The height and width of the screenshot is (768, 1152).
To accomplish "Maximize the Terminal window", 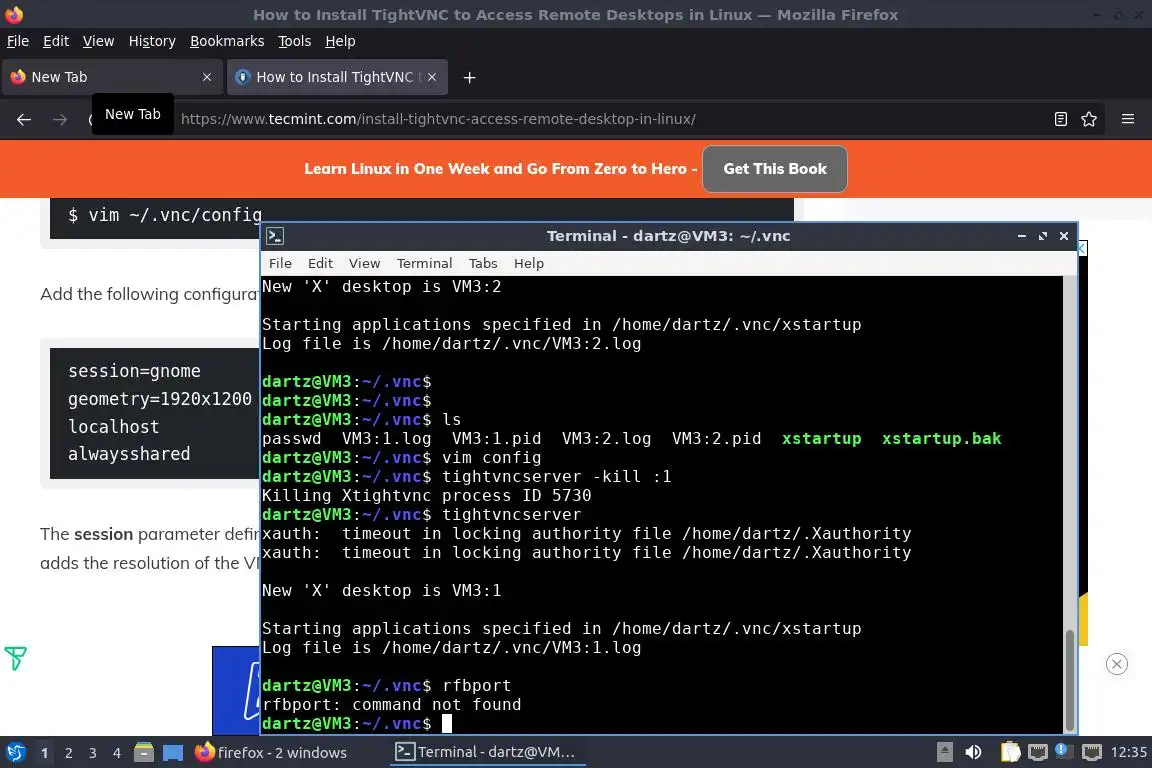I will coord(1043,236).
